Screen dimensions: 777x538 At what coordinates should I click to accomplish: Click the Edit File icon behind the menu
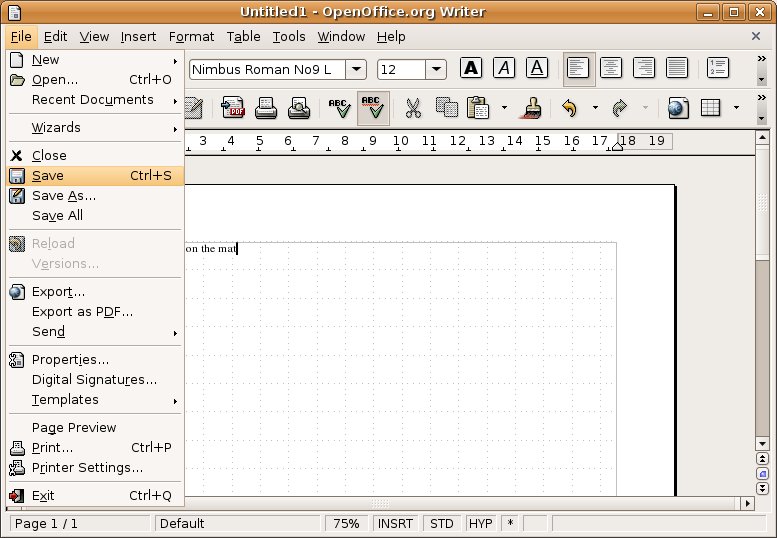[x=194, y=108]
